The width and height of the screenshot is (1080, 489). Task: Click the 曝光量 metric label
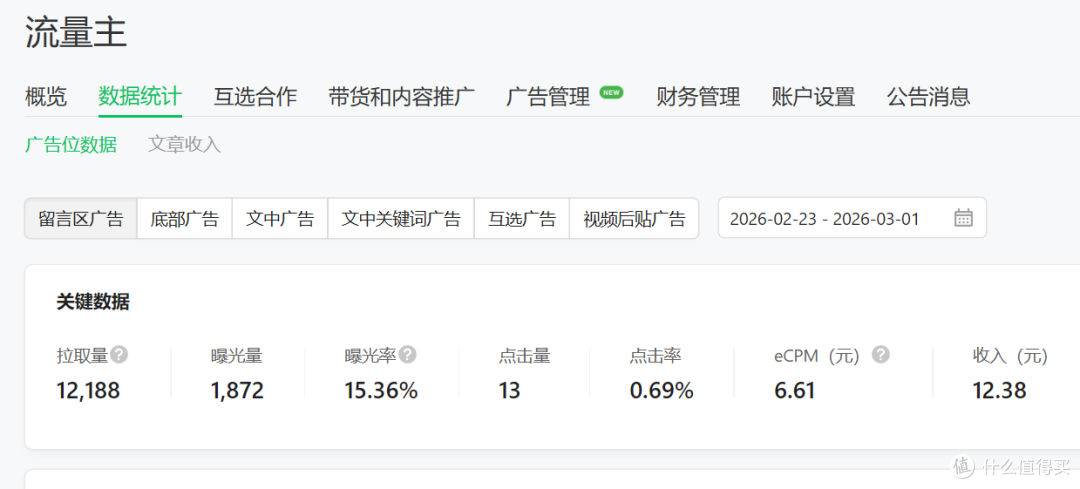click(237, 356)
